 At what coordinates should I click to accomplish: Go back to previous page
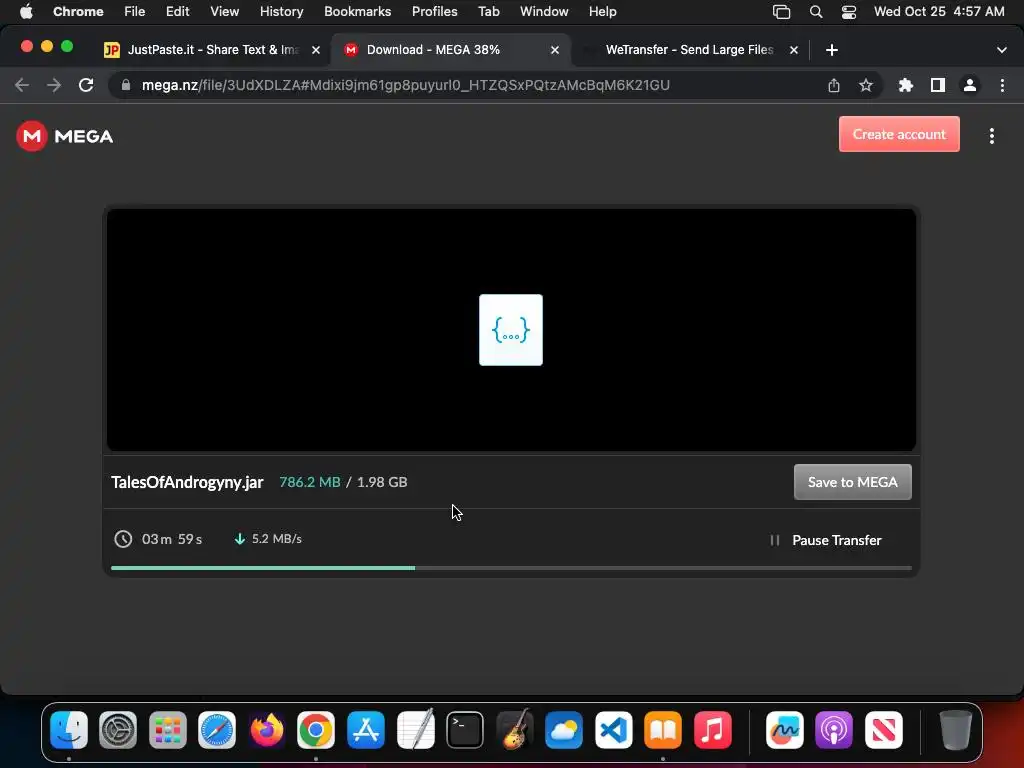[22, 85]
